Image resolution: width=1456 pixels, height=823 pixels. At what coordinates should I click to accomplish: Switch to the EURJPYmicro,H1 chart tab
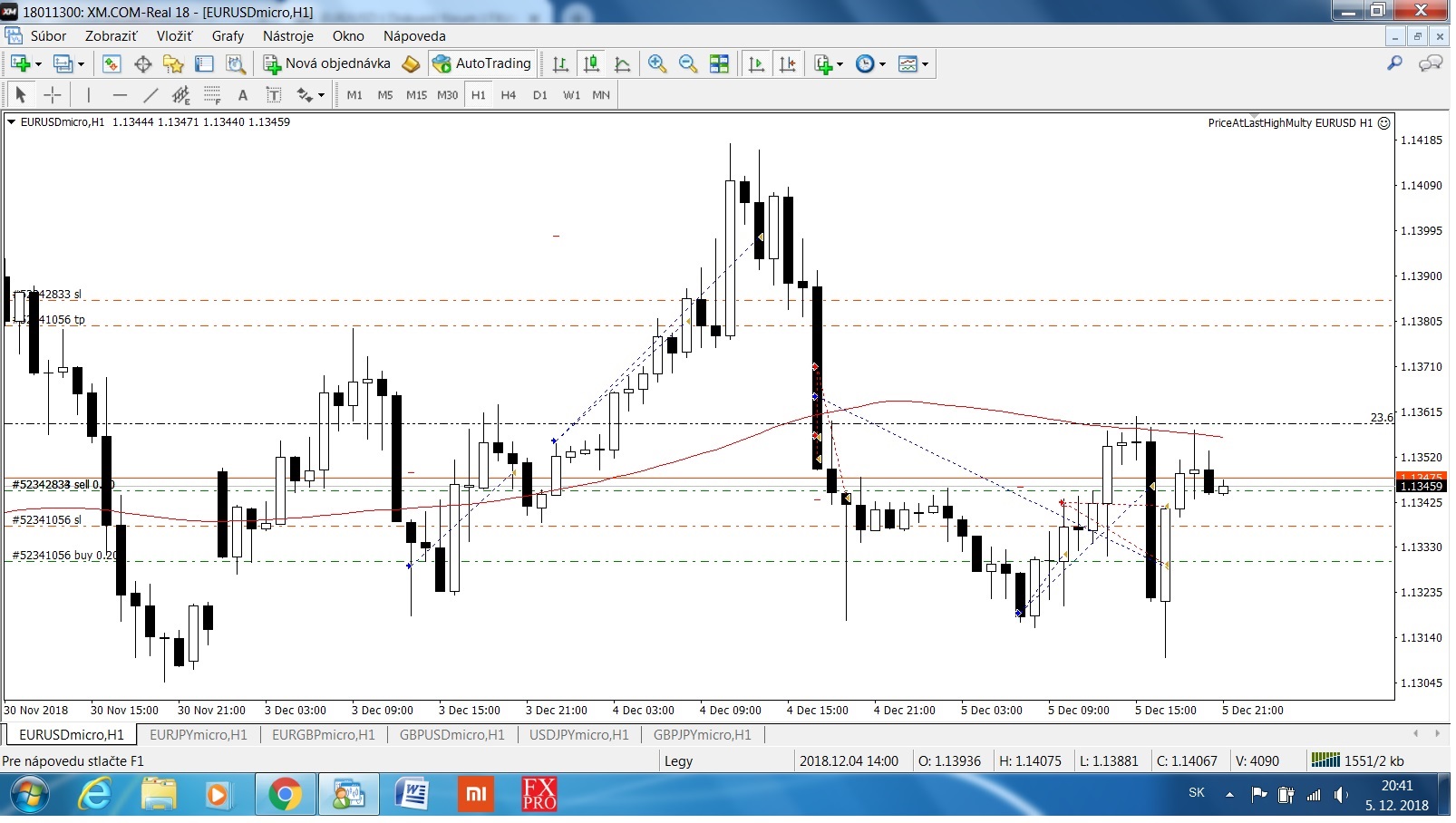click(x=198, y=734)
